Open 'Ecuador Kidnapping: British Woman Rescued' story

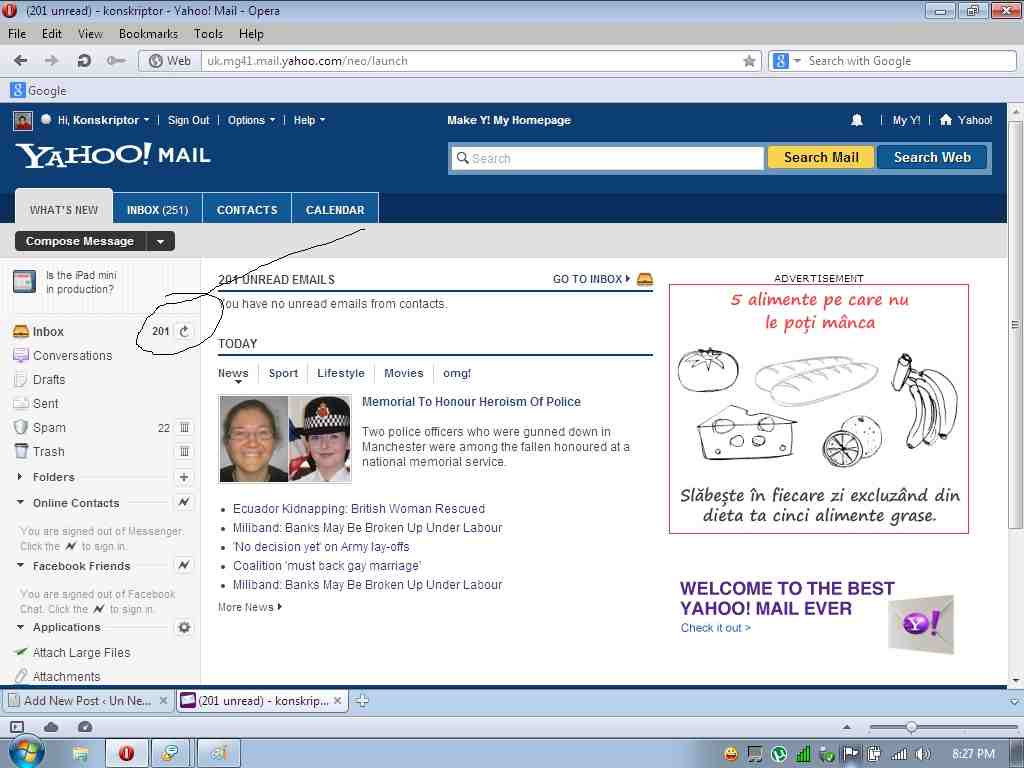(359, 509)
